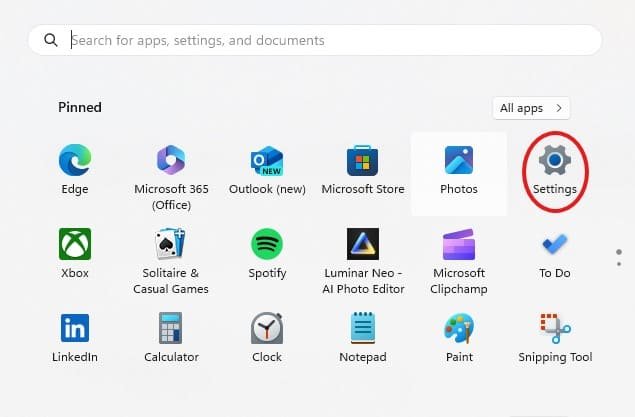The width and height of the screenshot is (635, 417).
Task: Click the All apps button
Action: 531,108
